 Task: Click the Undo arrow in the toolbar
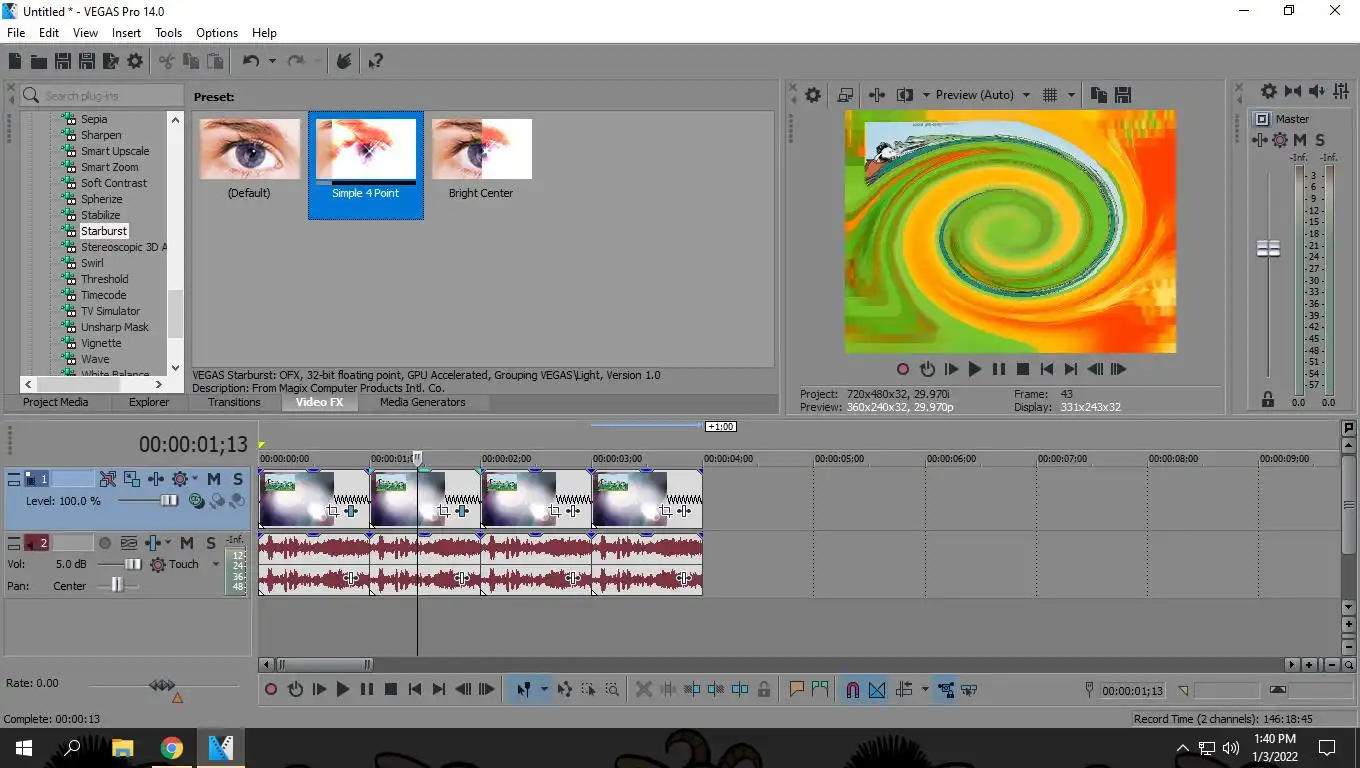250,62
